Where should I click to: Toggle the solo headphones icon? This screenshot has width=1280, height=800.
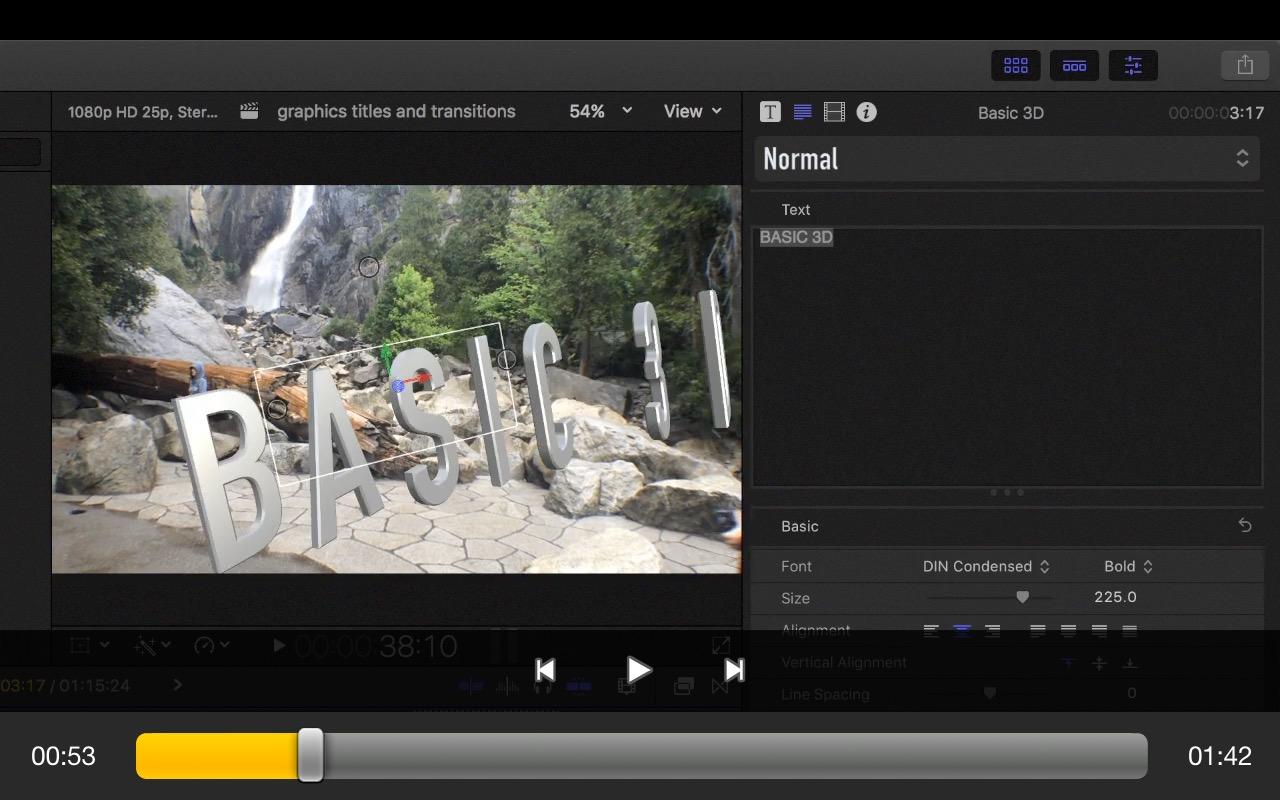(543, 686)
